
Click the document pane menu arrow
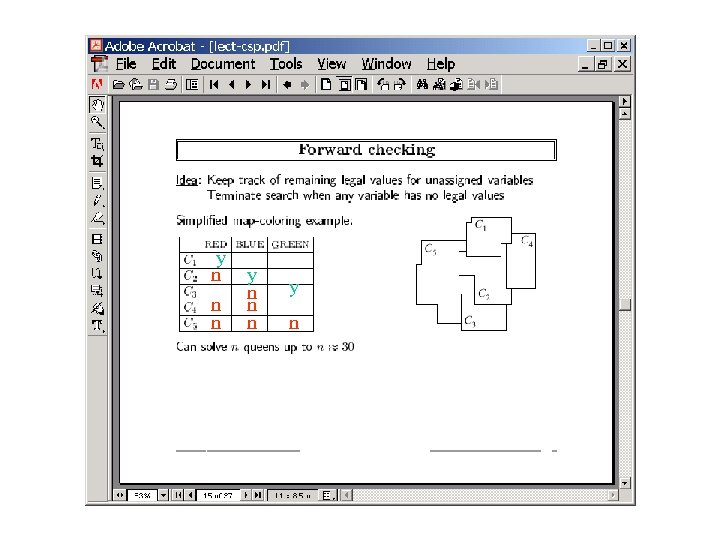(x=624, y=101)
